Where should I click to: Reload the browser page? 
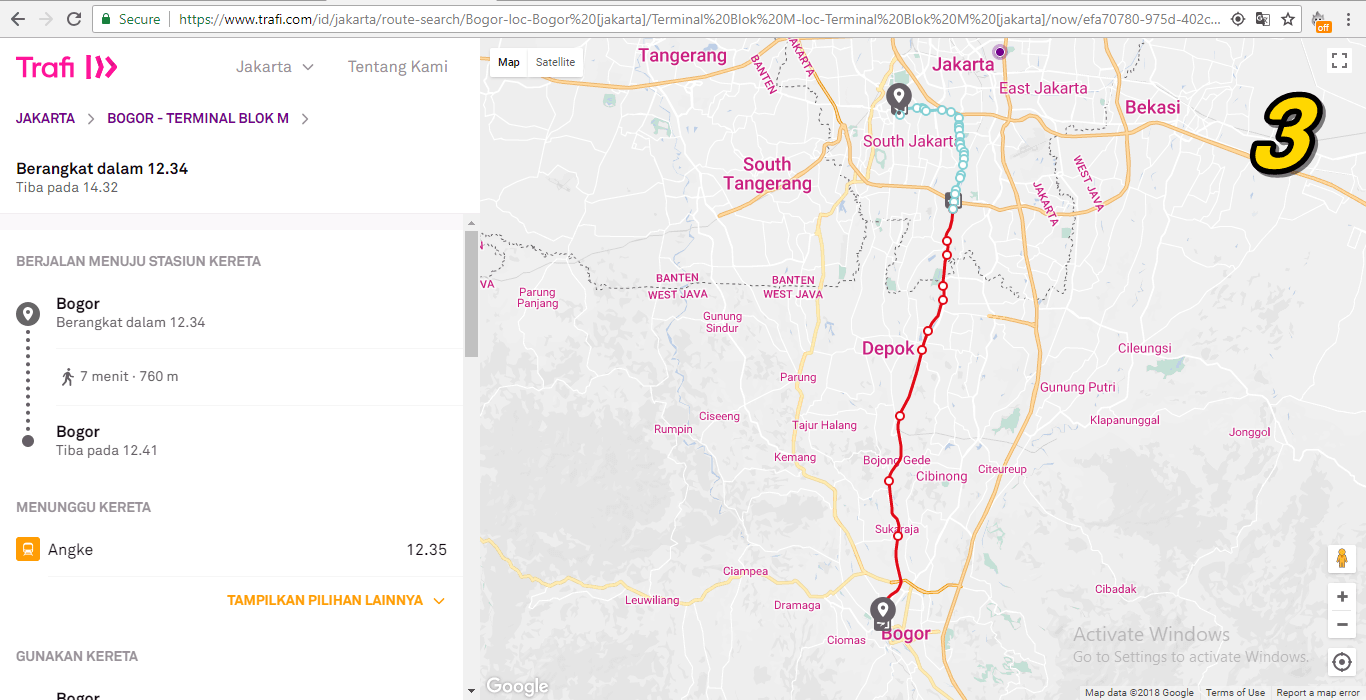74,19
